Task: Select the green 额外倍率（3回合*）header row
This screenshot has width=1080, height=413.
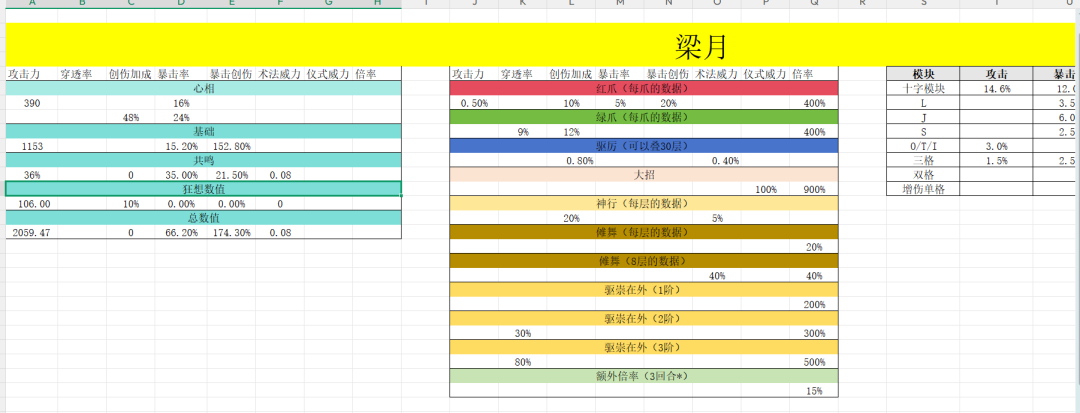Action: [644, 377]
